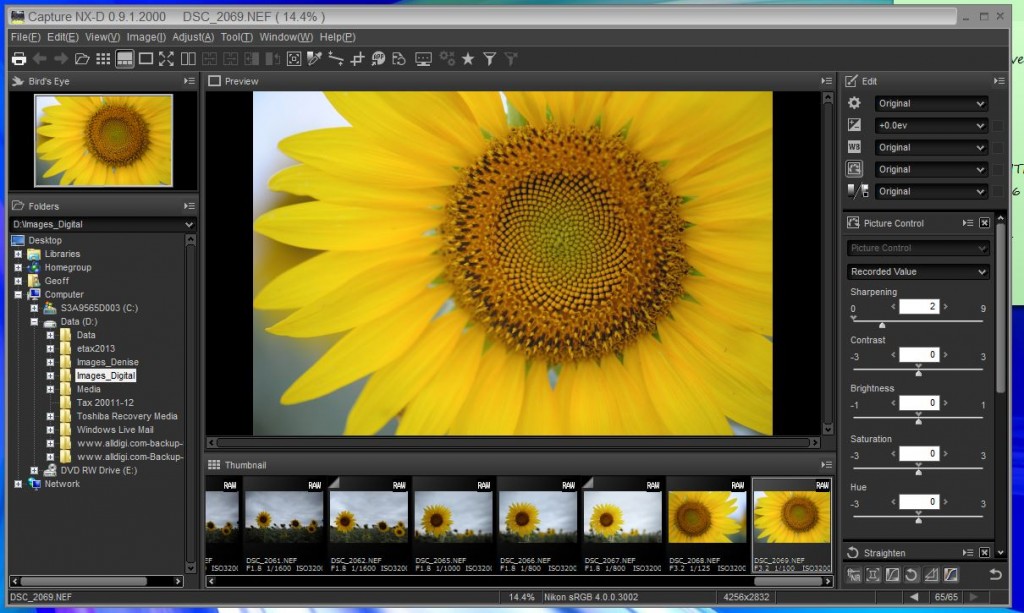Click the White Balance WB icon
This screenshot has height=613, width=1024.
click(x=854, y=147)
